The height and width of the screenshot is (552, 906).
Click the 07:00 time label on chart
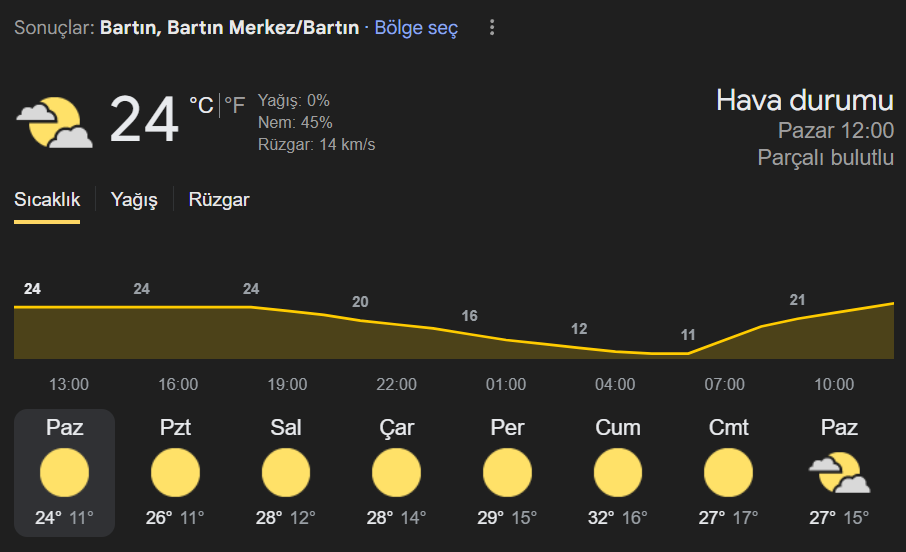click(725, 384)
